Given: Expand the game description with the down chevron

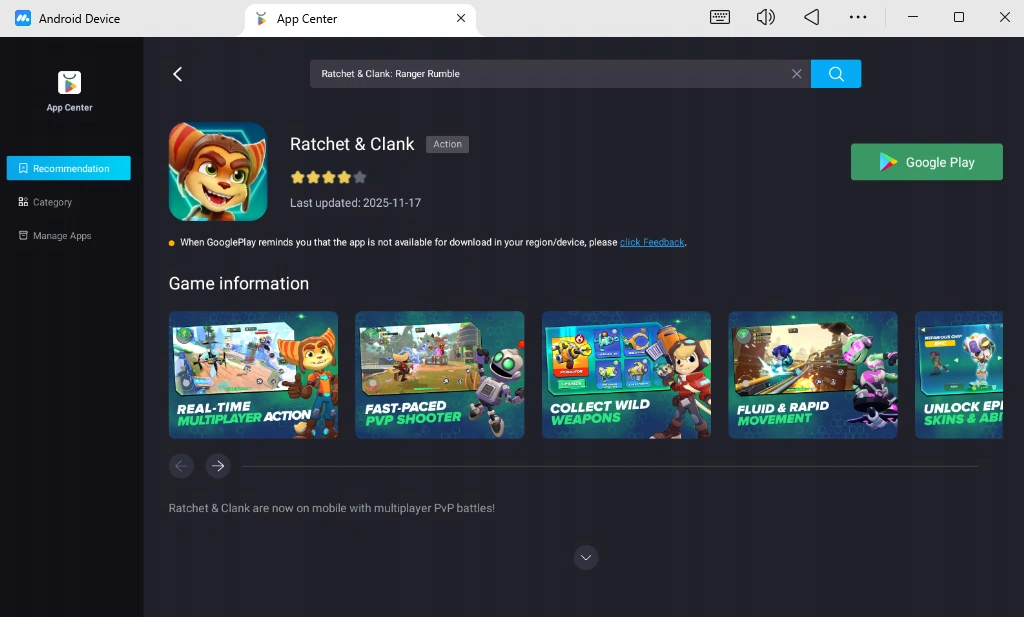Looking at the screenshot, I should [586, 557].
